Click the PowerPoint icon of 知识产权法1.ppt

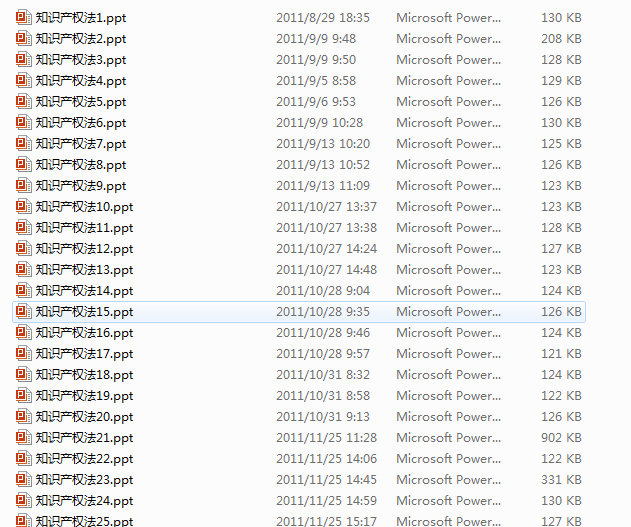coord(24,18)
